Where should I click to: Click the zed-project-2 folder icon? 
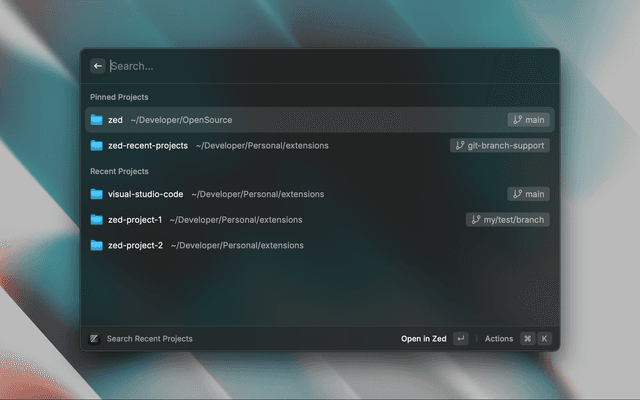pyautogui.click(x=97, y=245)
